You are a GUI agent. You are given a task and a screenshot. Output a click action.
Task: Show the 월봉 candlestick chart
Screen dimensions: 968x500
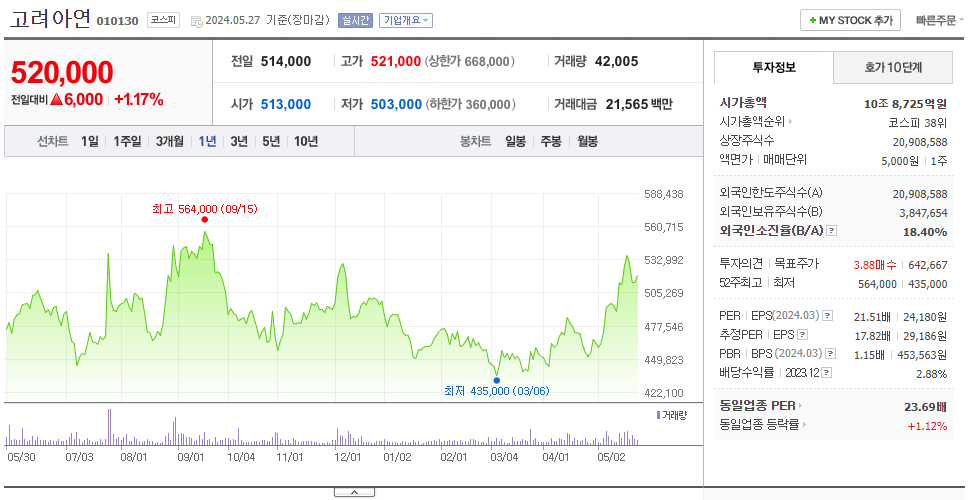coord(588,141)
